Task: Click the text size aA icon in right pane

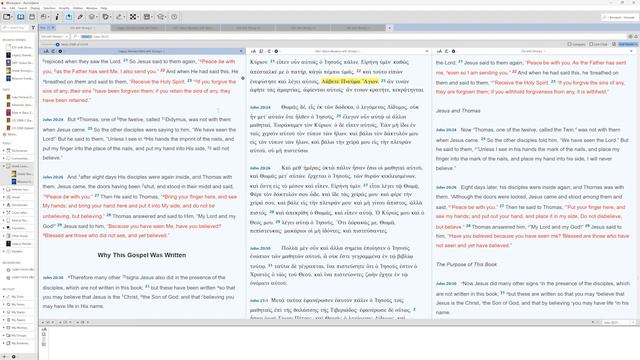Action: [x=439, y=51]
